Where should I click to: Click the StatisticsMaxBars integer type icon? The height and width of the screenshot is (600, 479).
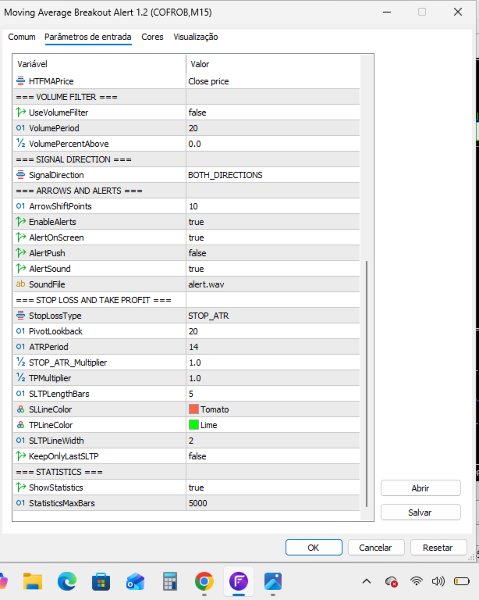click(21, 503)
